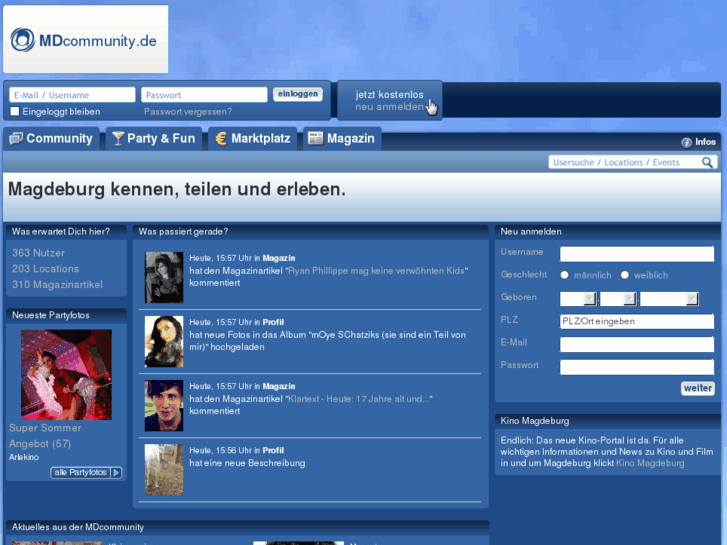The width and height of the screenshot is (727, 545).
Task: Toggle the Eingeloggt bleiben checkbox
Action: click(x=15, y=111)
